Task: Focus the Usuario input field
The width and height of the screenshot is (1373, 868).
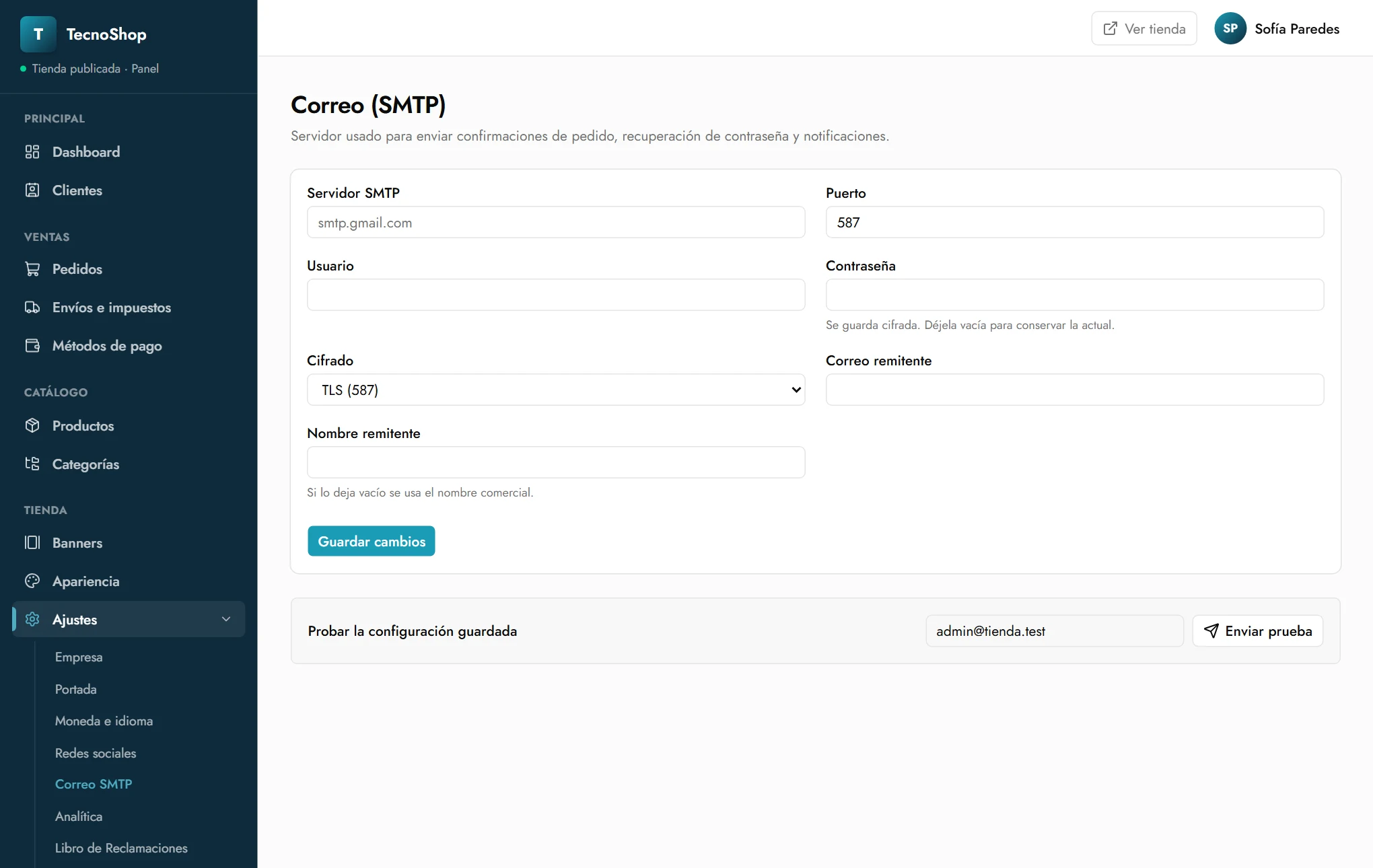Action: click(x=556, y=295)
